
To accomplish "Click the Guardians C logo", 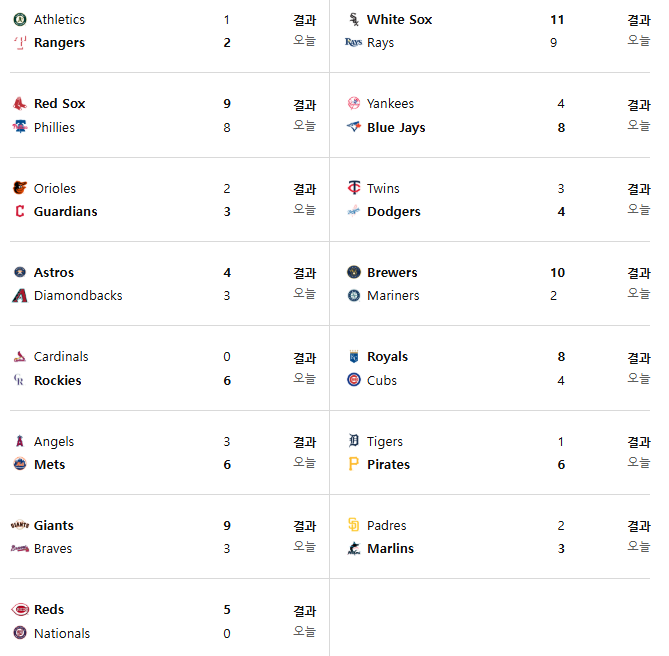I will [20, 211].
